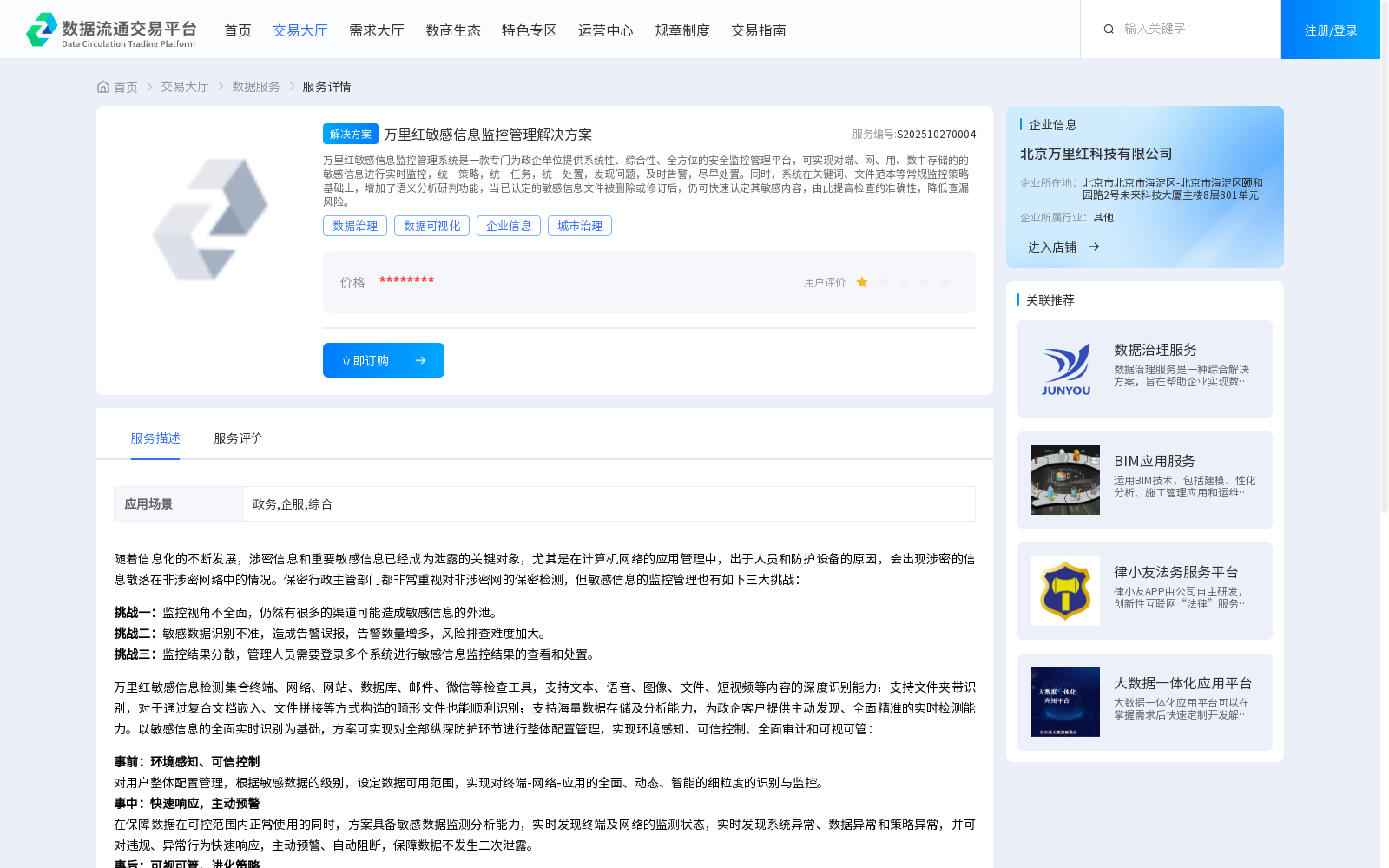Click the 企业信息 tag
Image resolution: width=1389 pixels, height=868 pixels.
tap(509, 226)
